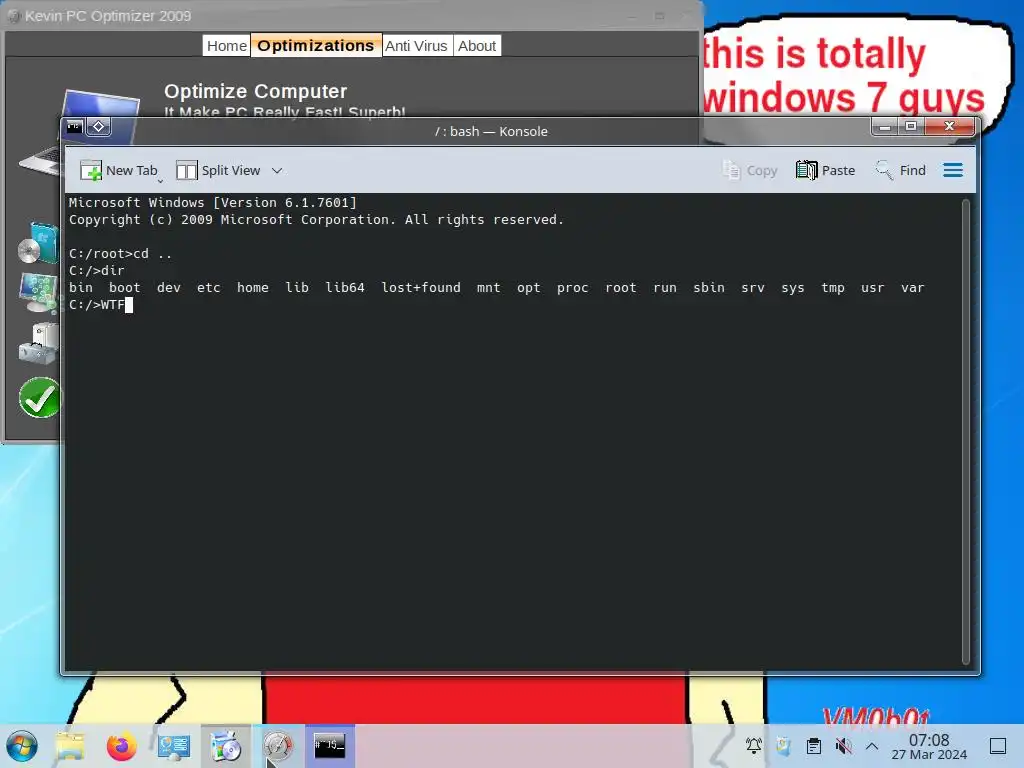Image resolution: width=1024 pixels, height=768 pixels.
Task: Click the 'sbin' entry in dir listing
Action: pos(709,287)
